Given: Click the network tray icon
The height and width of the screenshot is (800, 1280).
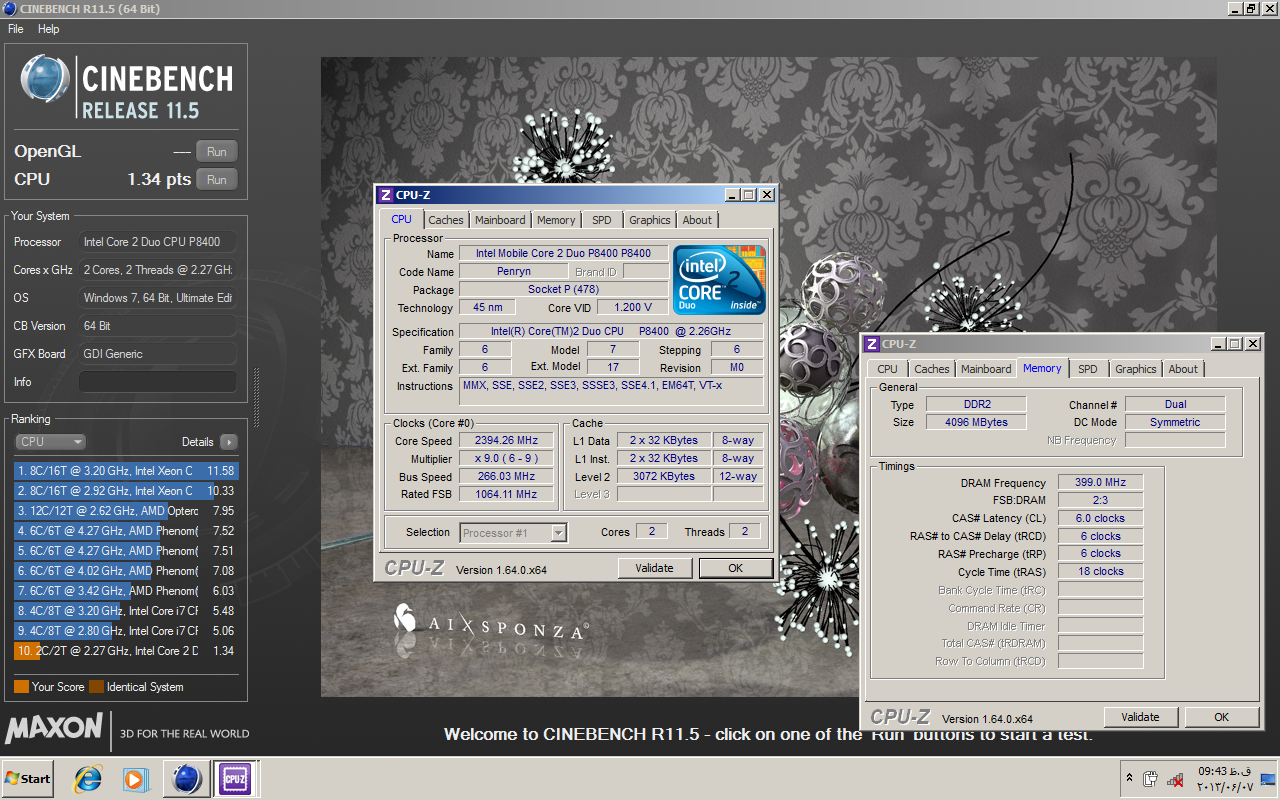Looking at the screenshot, I should tap(1176, 779).
